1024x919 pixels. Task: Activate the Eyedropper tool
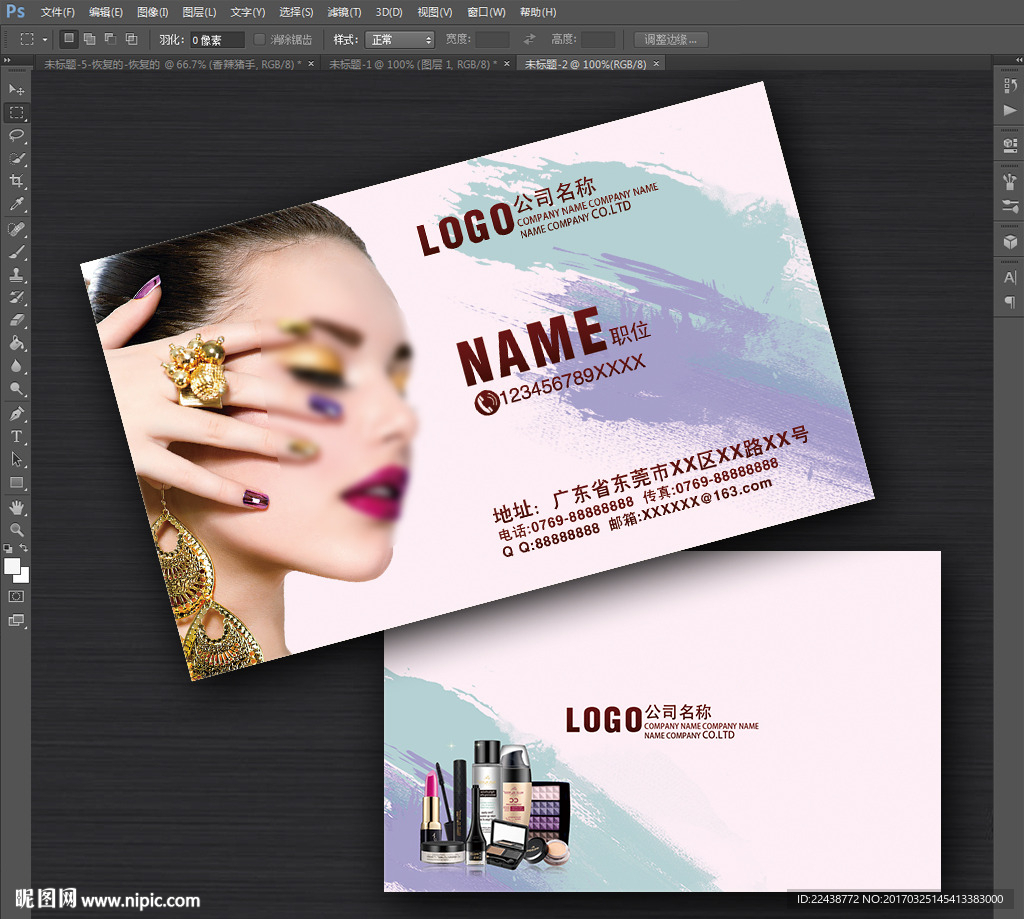tap(17, 204)
